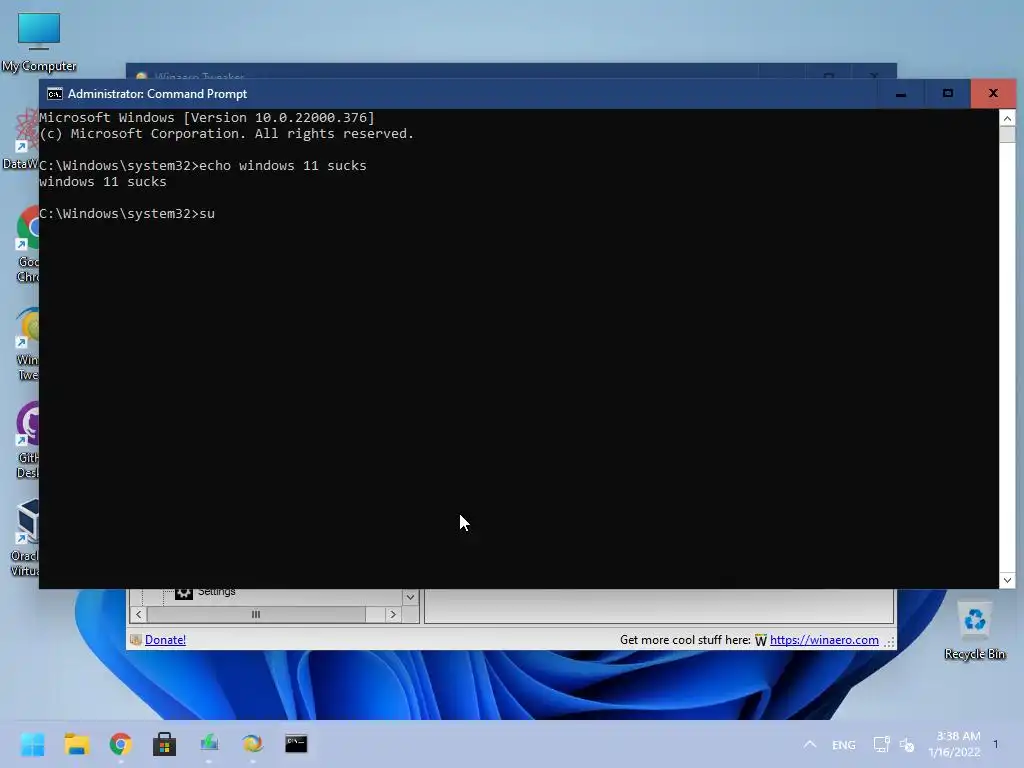Minimize the Command Prompt window
Image resolution: width=1024 pixels, height=768 pixels.
point(901,94)
